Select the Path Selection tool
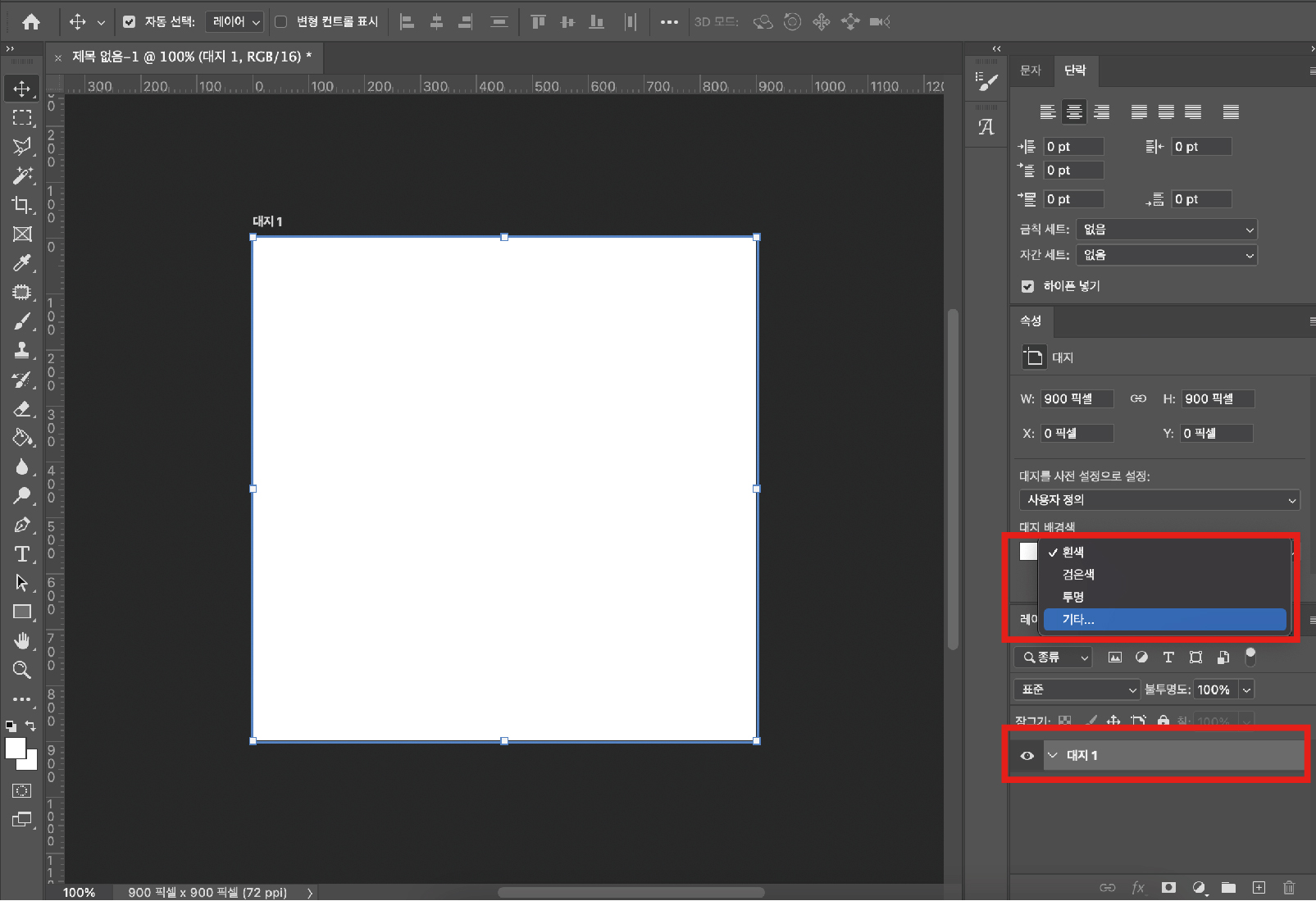Screen dimensions: 1316x901 pos(22,583)
